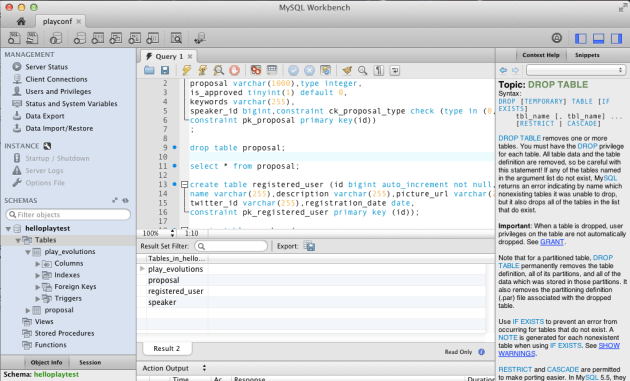Open the Action Output dropdown
The width and height of the screenshot is (630, 381).
point(204,368)
